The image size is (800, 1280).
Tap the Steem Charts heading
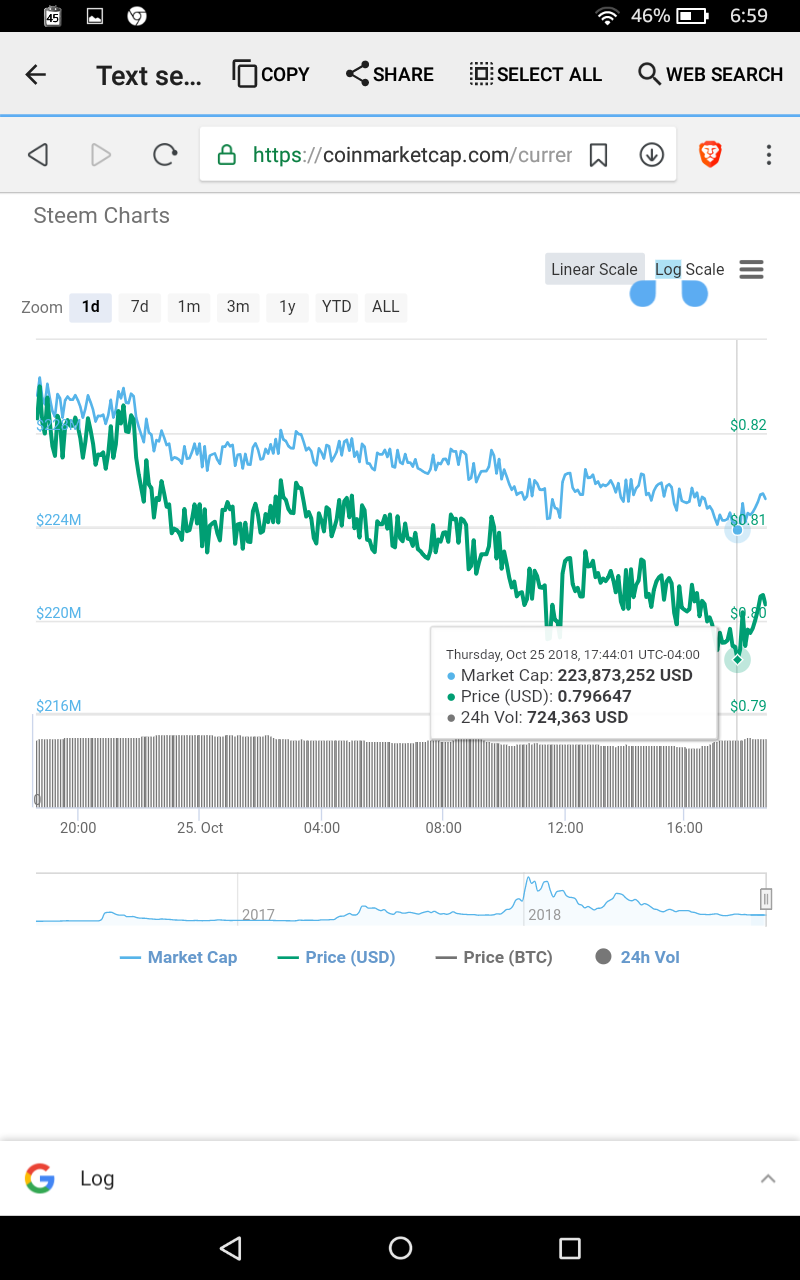pyautogui.click(x=101, y=215)
